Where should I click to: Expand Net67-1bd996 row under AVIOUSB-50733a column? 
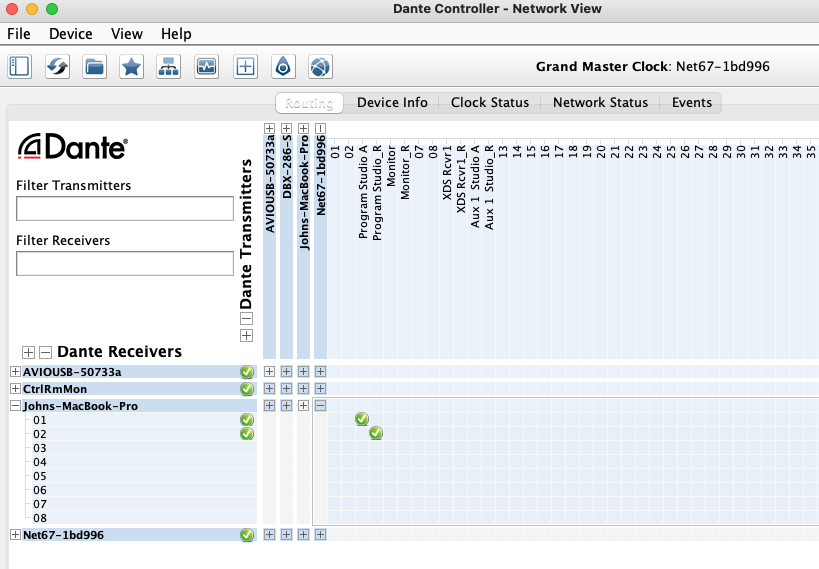270,535
